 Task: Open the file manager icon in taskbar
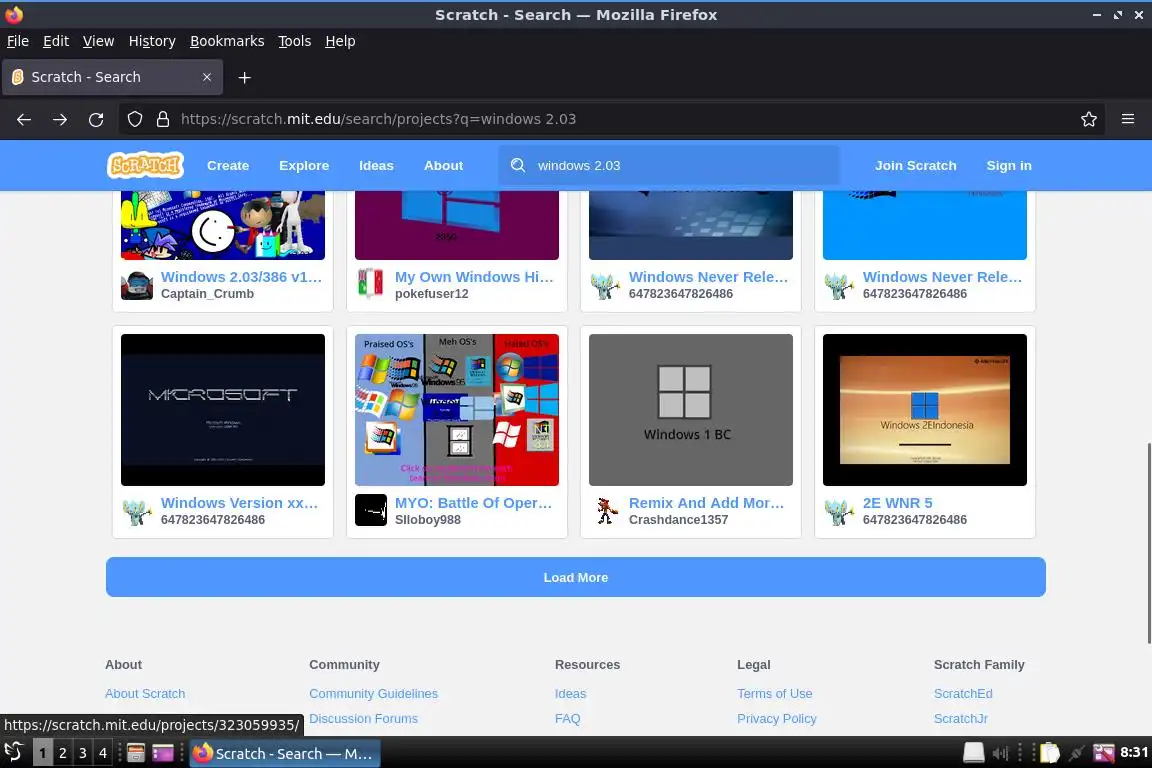click(x=135, y=753)
